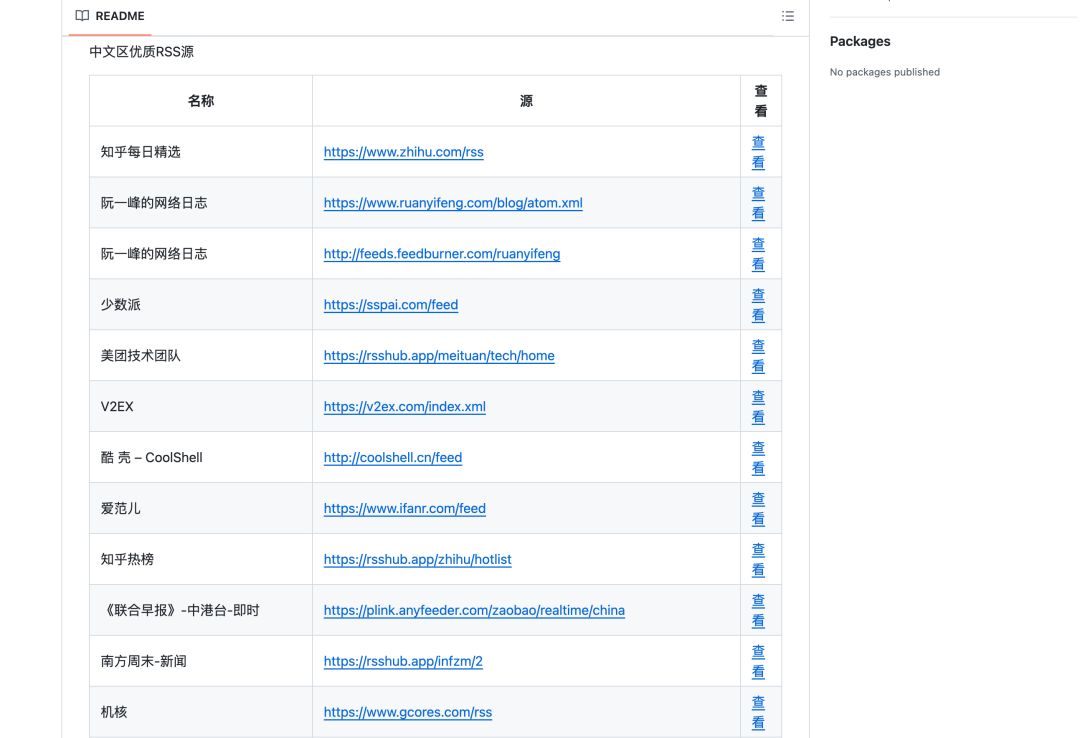This screenshot has width=1080, height=738.
Task: Select the 少数派 name cell
Action: (x=201, y=305)
